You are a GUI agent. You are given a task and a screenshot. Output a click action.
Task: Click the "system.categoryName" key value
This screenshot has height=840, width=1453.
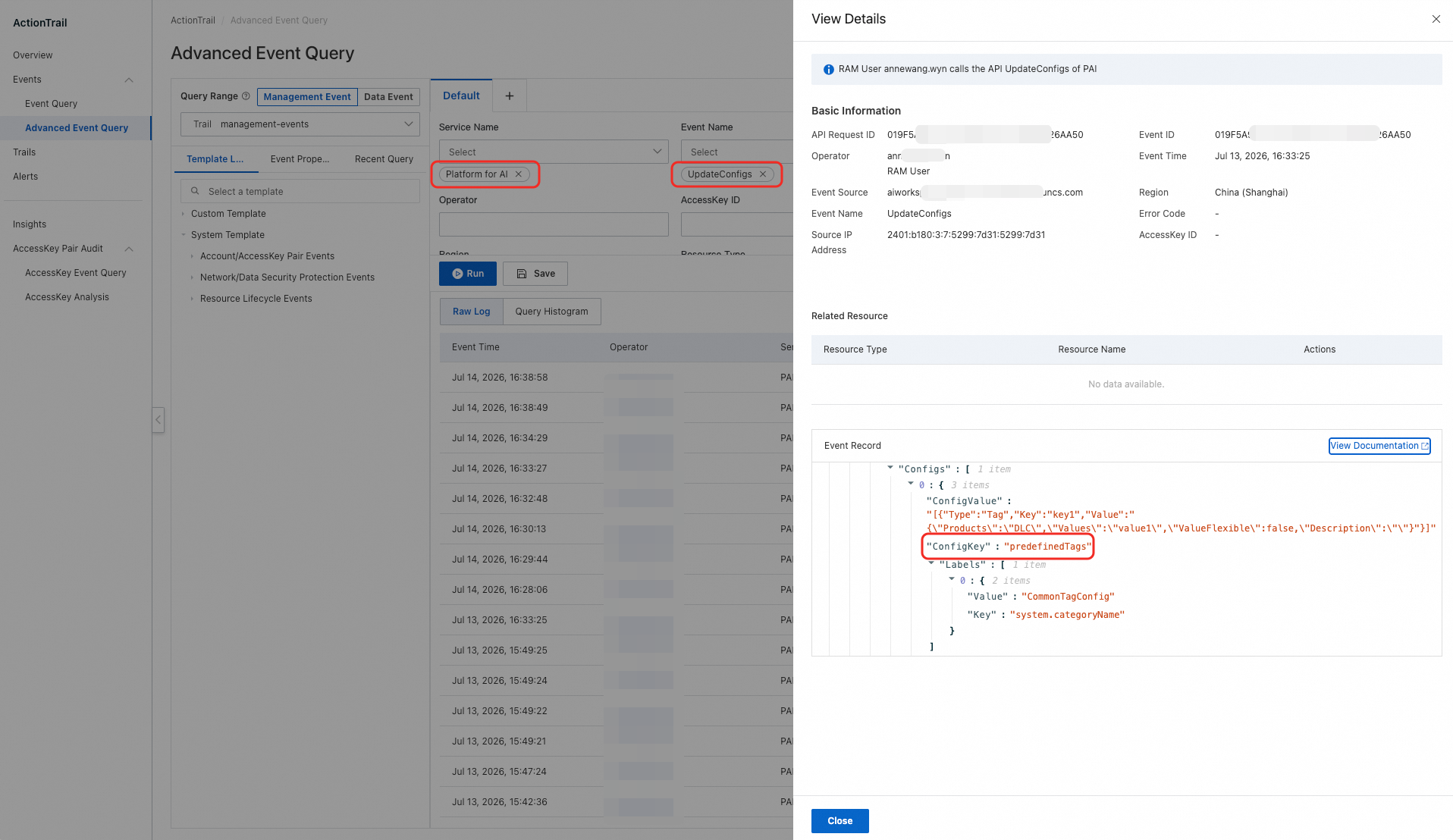point(1067,615)
